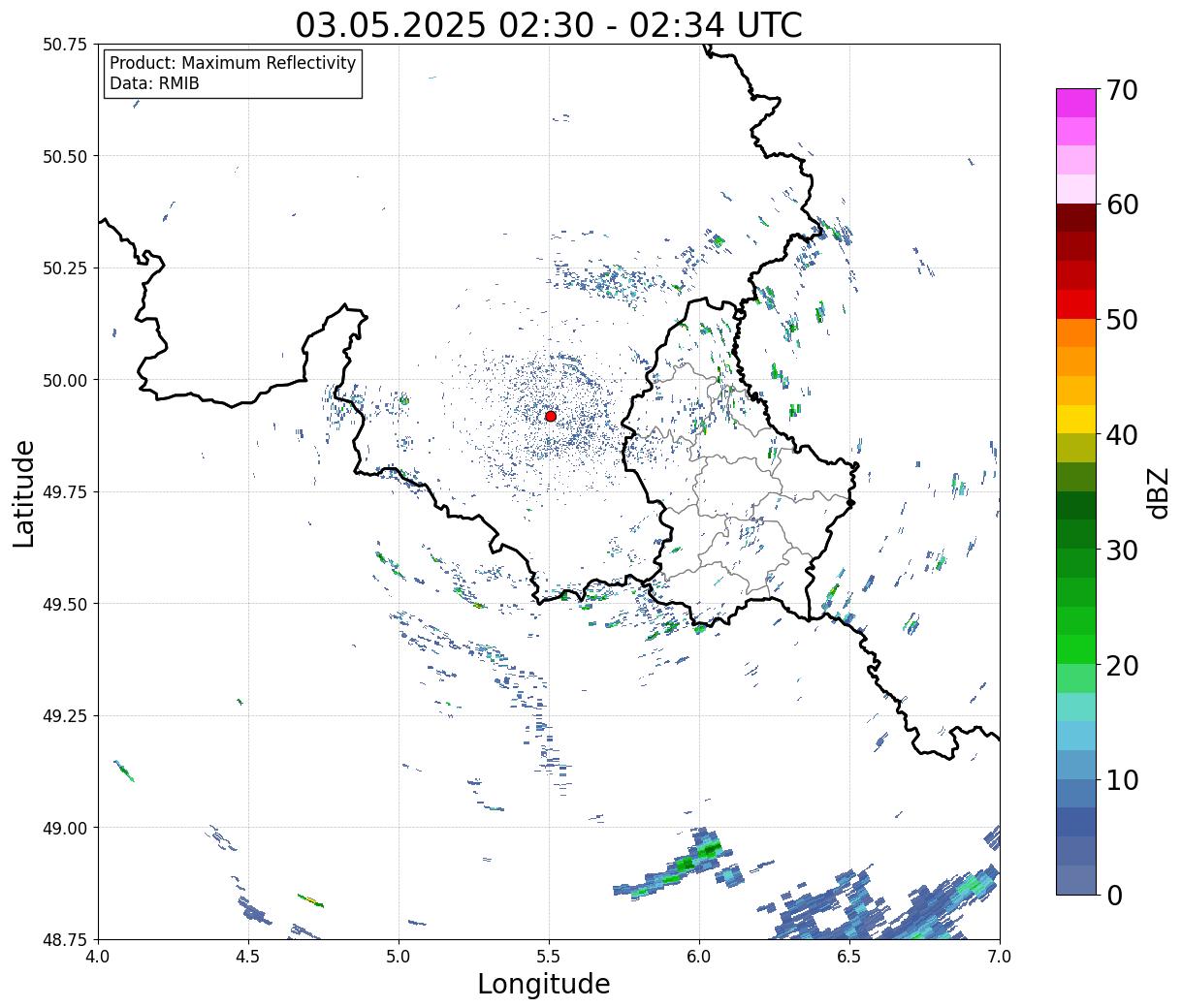Click the colorbar tick label 50
Screen dimensions: 1182x1008
pos(1122,320)
